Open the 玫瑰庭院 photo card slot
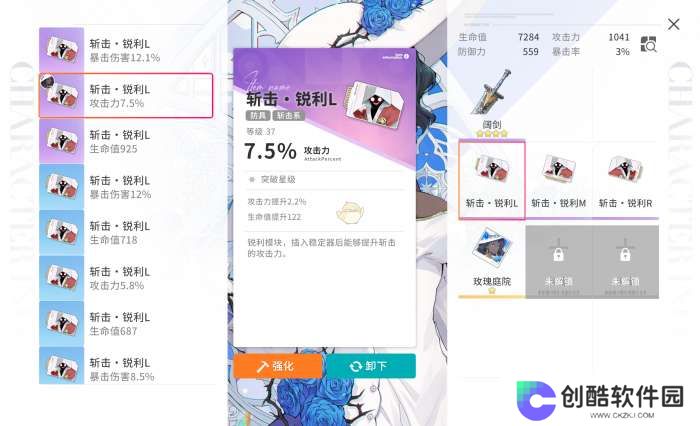This screenshot has width=700, height=426. pos(492,261)
